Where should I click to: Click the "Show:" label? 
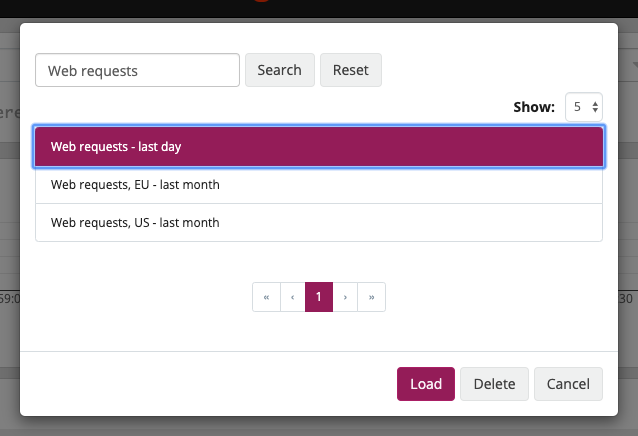coord(534,107)
